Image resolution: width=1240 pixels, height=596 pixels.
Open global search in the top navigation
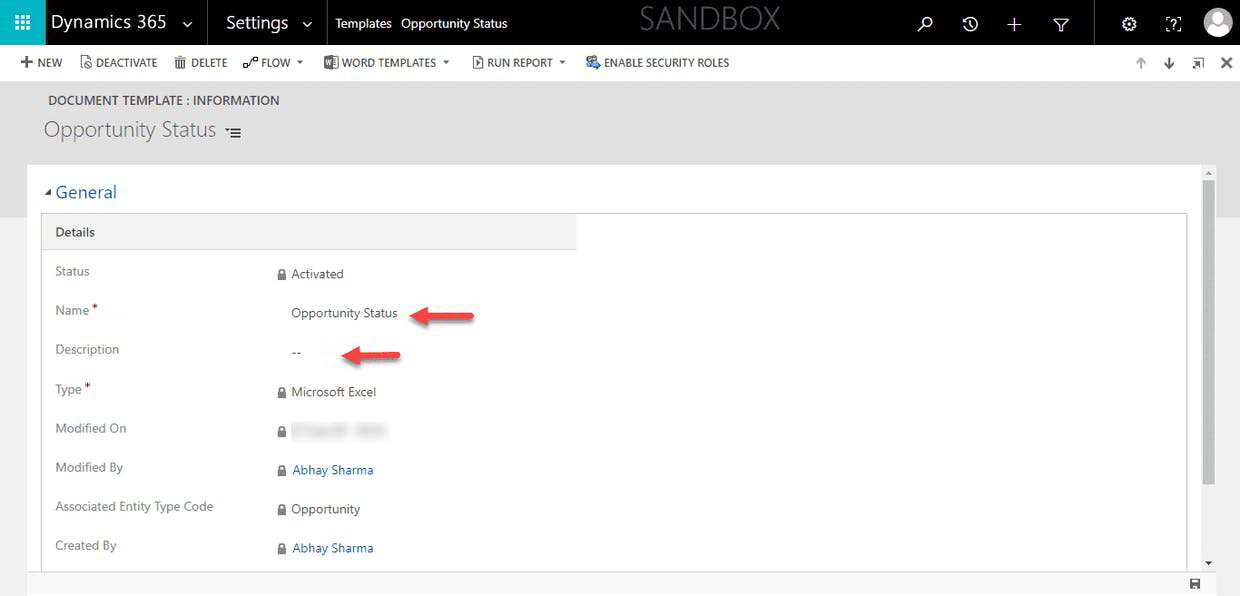coord(924,23)
